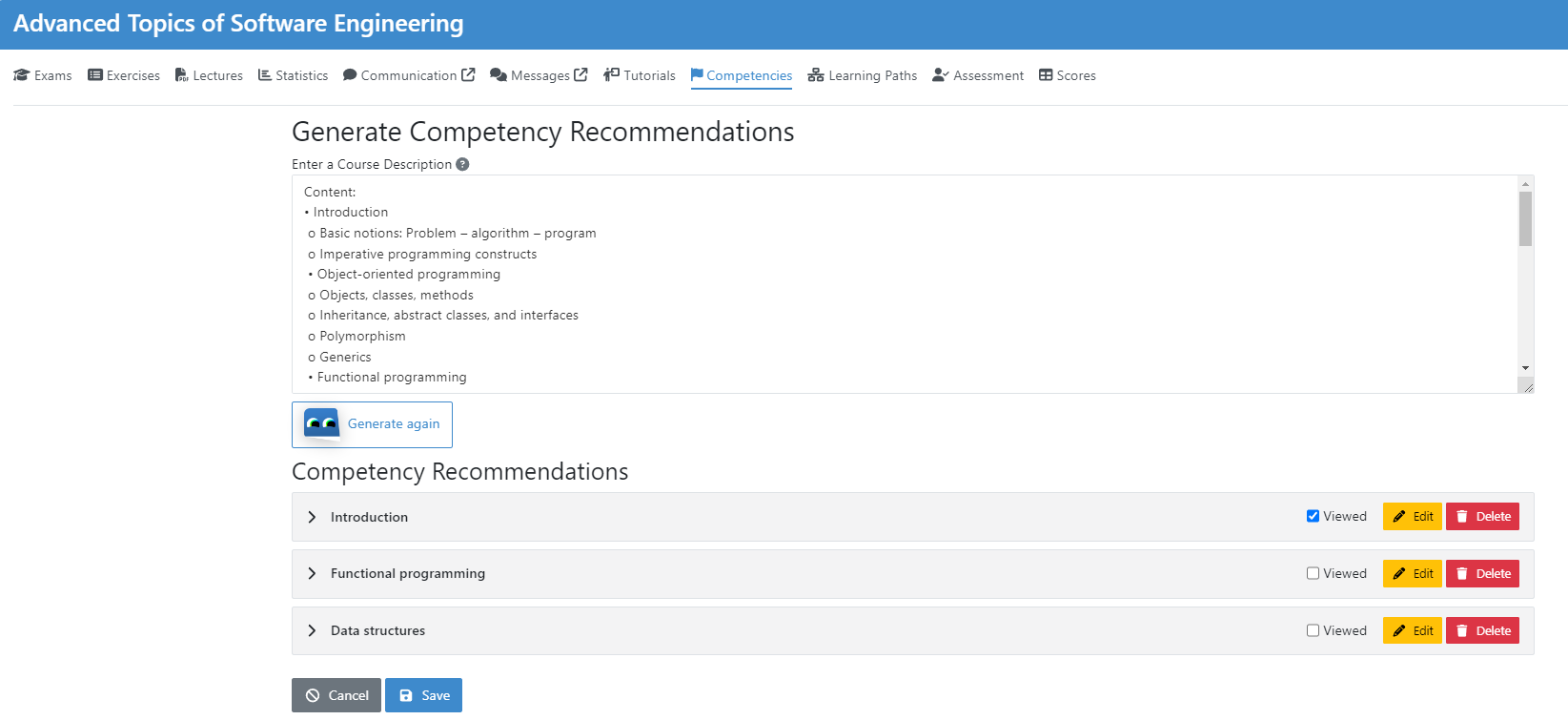Viewport: 1568px width, 720px height.
Task: Mark Functional programming as Viewed
Action: 1313,572
